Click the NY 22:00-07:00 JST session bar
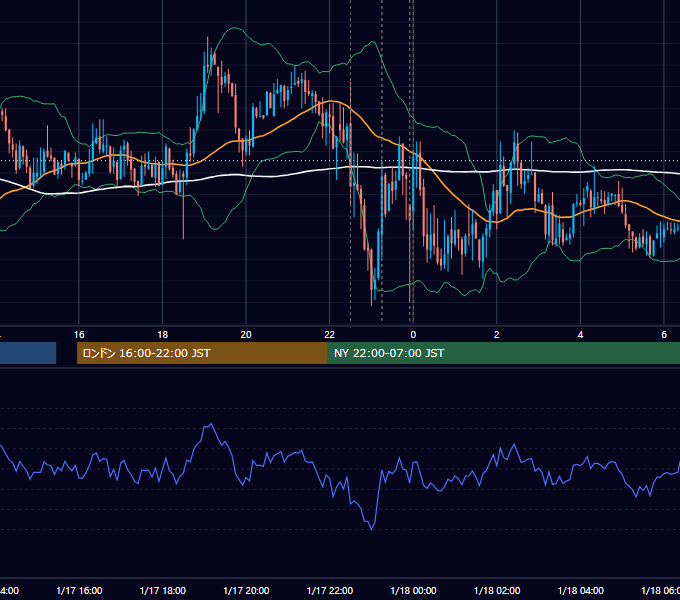Screen dimensions: 680x600 503,353
